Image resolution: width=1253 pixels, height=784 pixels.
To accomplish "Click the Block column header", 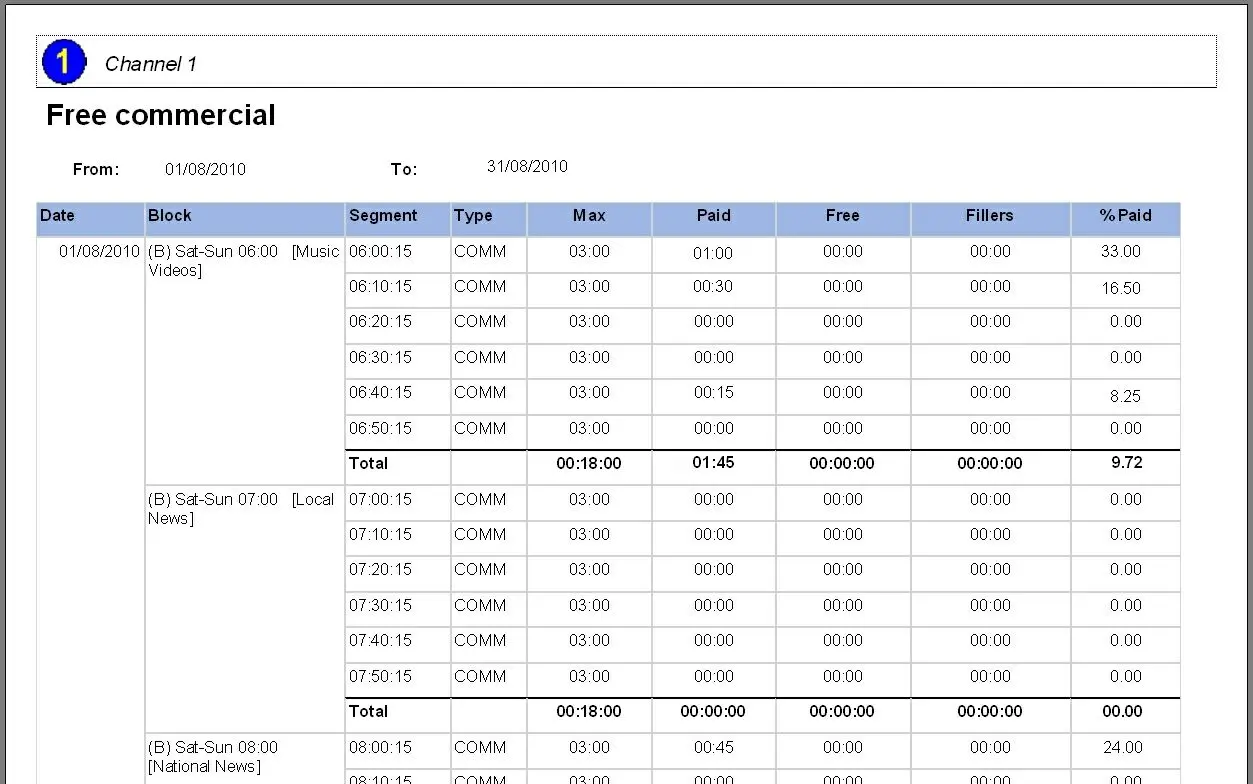I will click(x=170, y=215).
